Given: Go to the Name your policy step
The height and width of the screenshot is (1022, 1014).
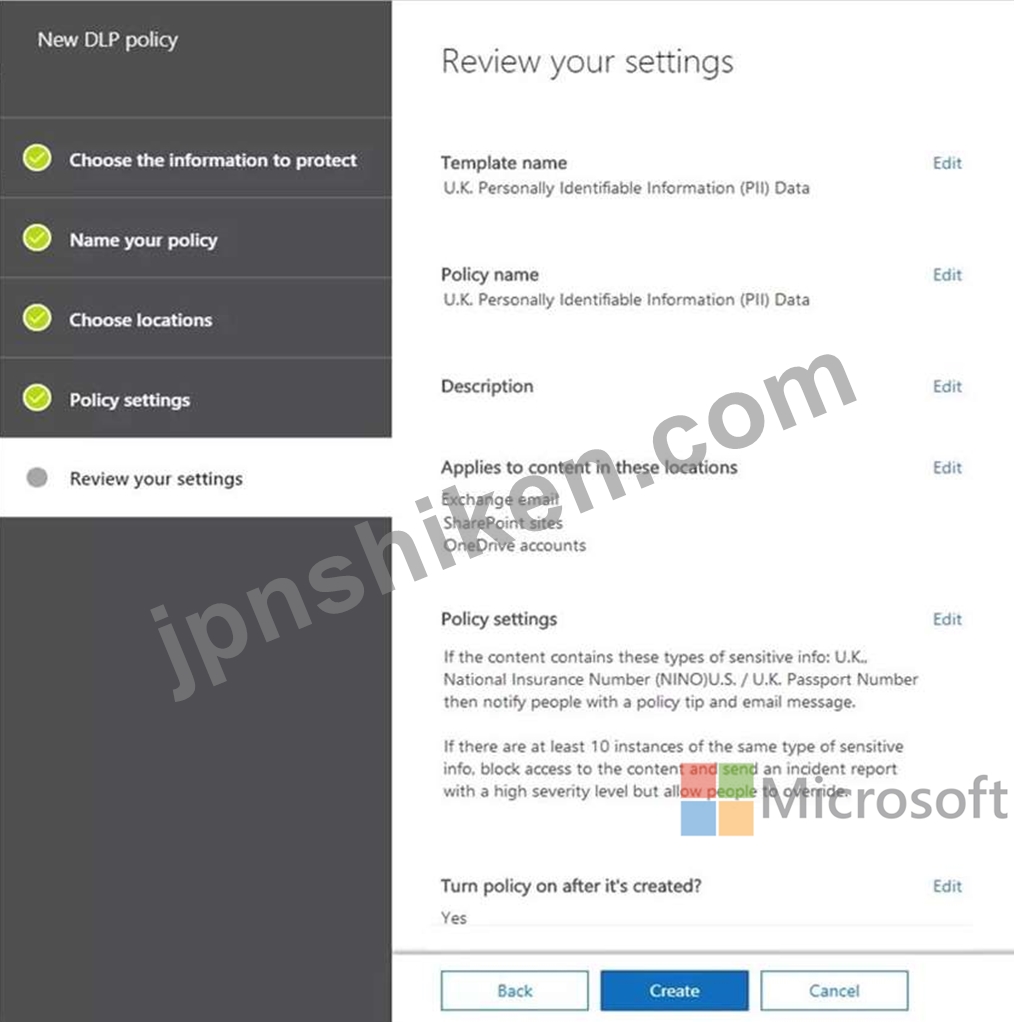Looking at the screenshot, I should tap(196, 239).
